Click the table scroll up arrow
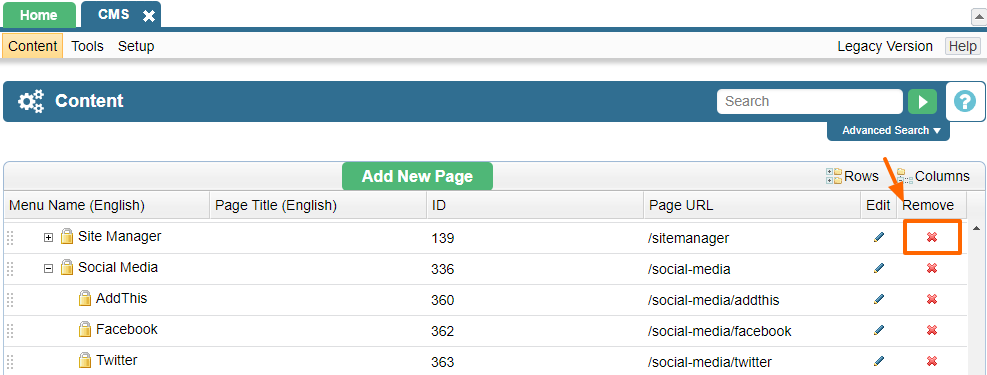The width and height of the screenshot is (987, 375). tap(976, 227)
